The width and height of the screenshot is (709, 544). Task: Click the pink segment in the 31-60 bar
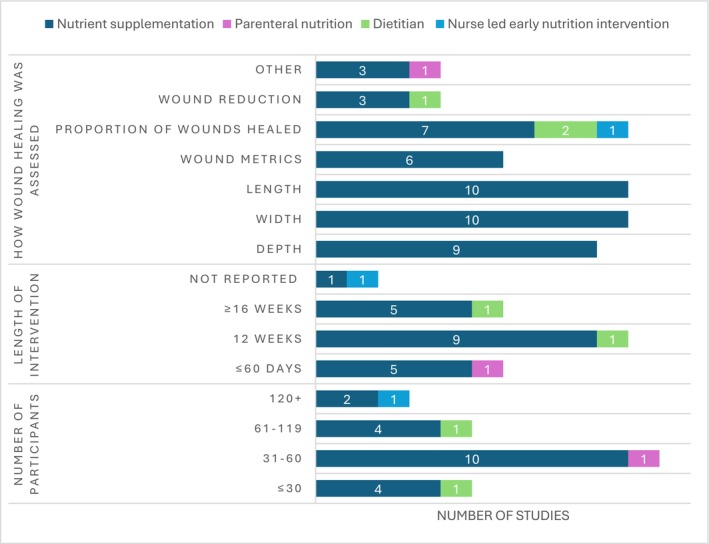pyautogui.click(x=643, y=459)
